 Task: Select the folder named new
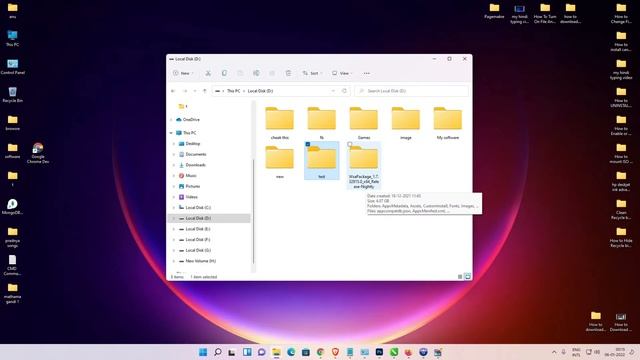click(280, 162)
